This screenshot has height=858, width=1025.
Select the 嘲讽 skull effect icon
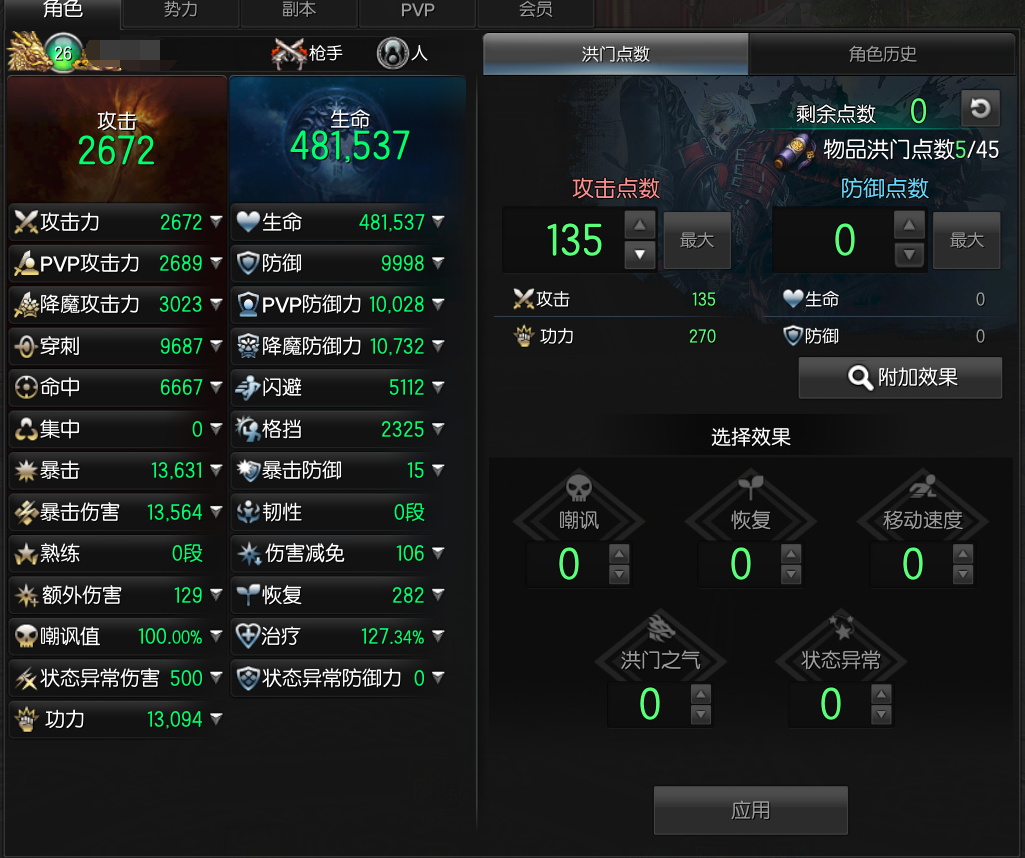pos(579,488)
